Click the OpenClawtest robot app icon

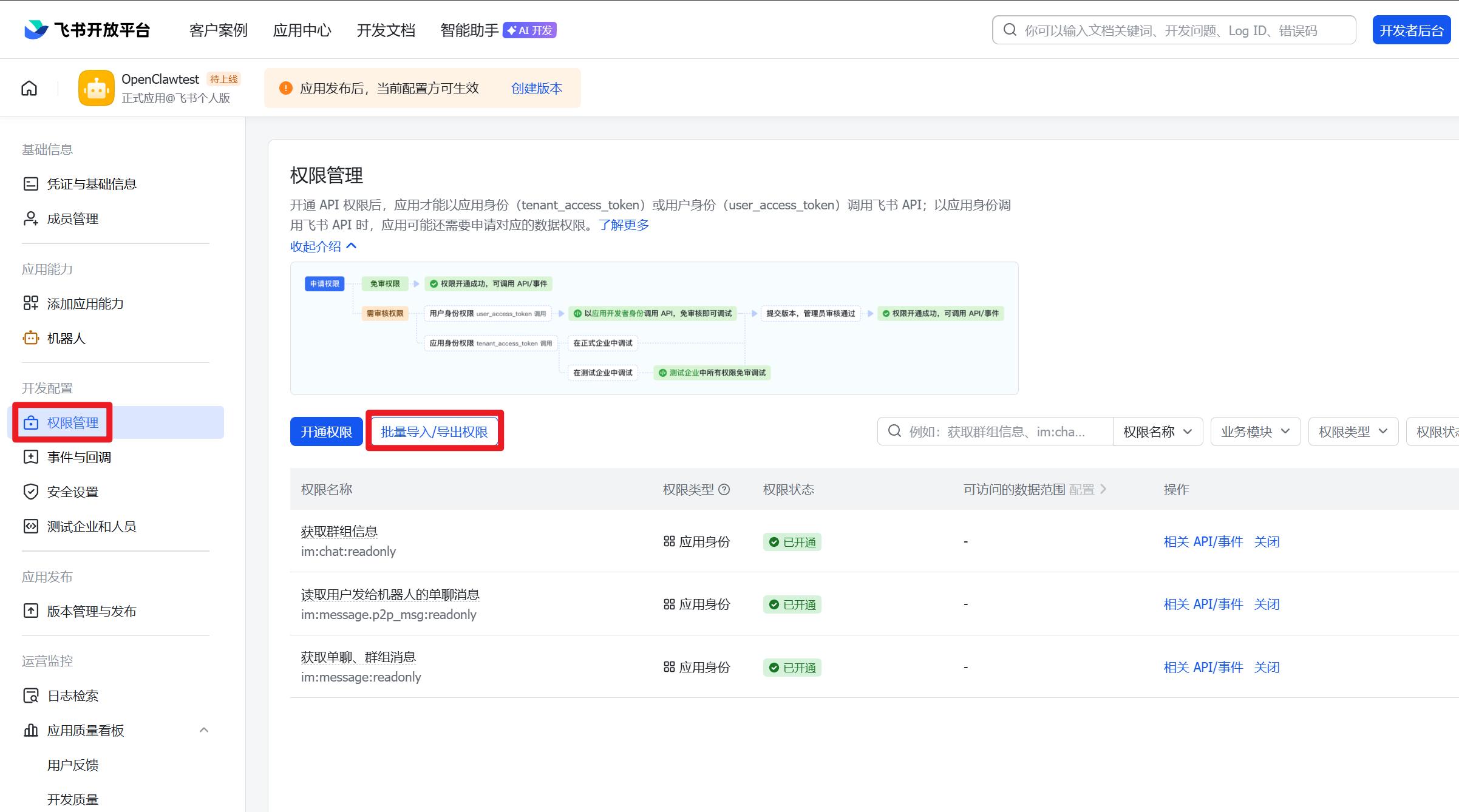(x=96, y=89)
